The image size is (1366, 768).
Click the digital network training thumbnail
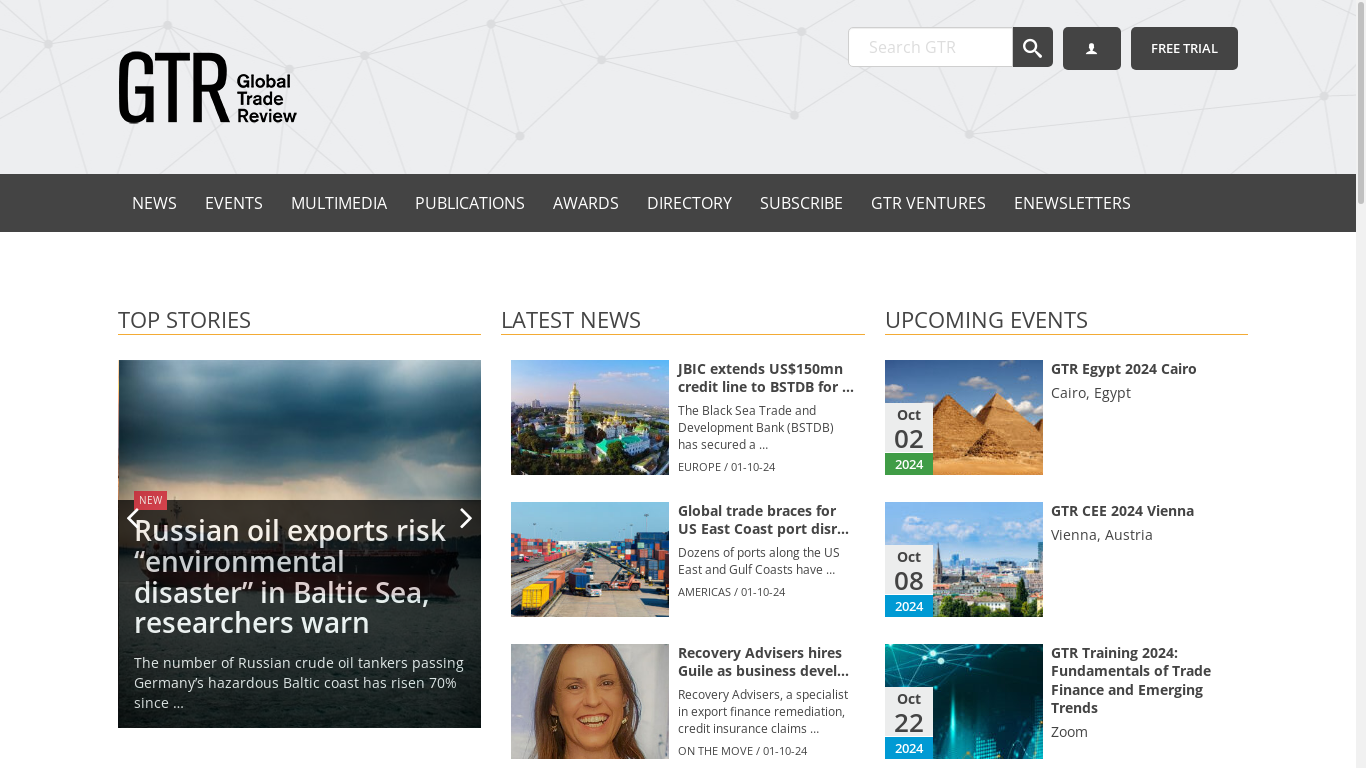(964, 701)
